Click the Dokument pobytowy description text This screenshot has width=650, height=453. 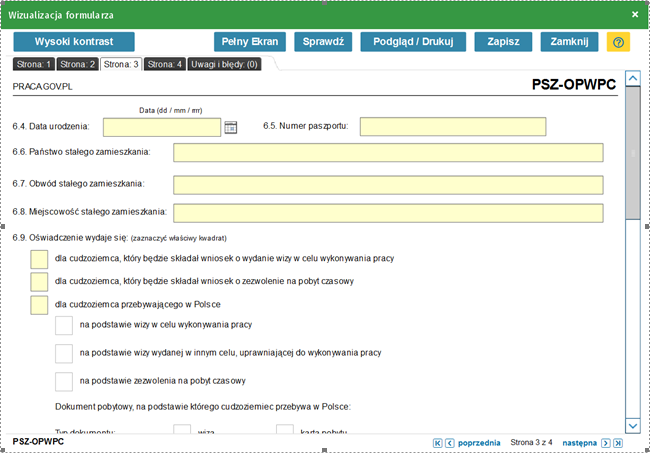coord(203,407)
